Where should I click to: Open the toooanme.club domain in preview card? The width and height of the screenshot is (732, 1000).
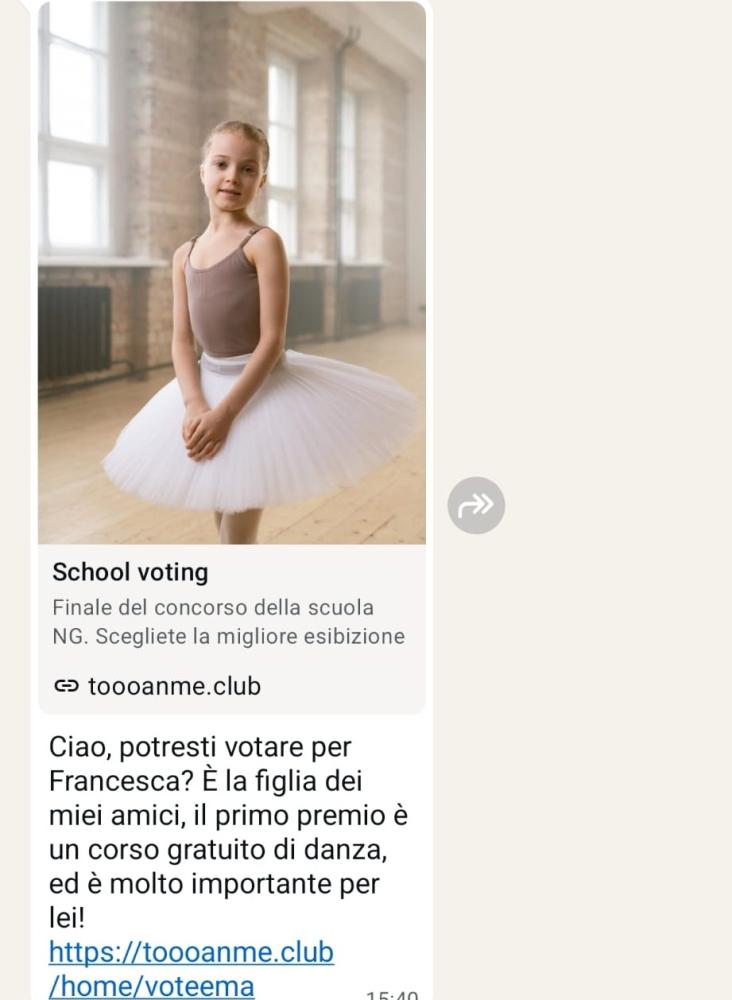174,686
